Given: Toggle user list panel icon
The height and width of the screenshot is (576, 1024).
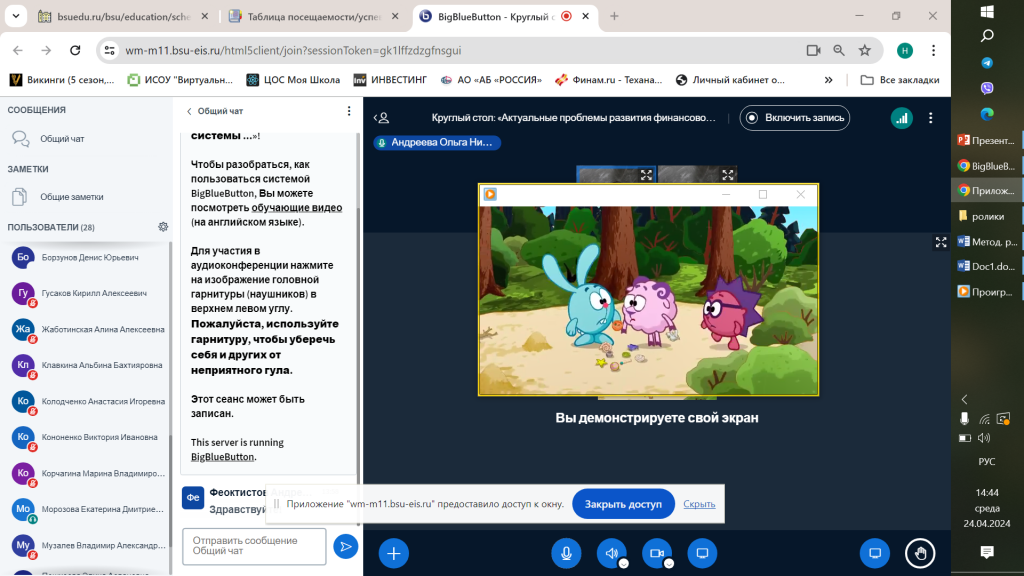Looking at the screenshot, I should point(381,118).
